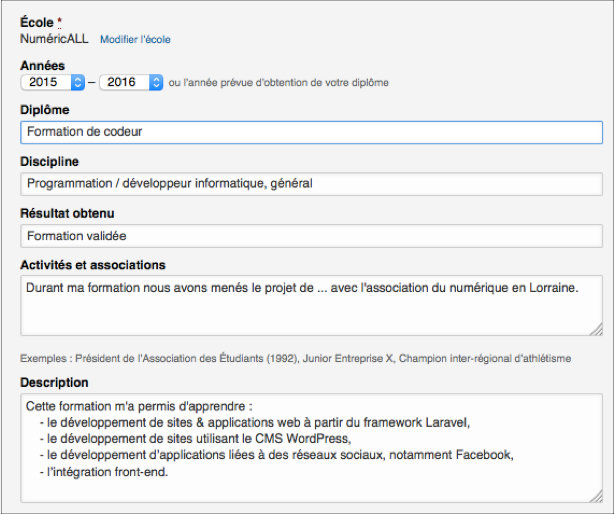
Task: Click inside the Description textarea
Action: (311, 448)
